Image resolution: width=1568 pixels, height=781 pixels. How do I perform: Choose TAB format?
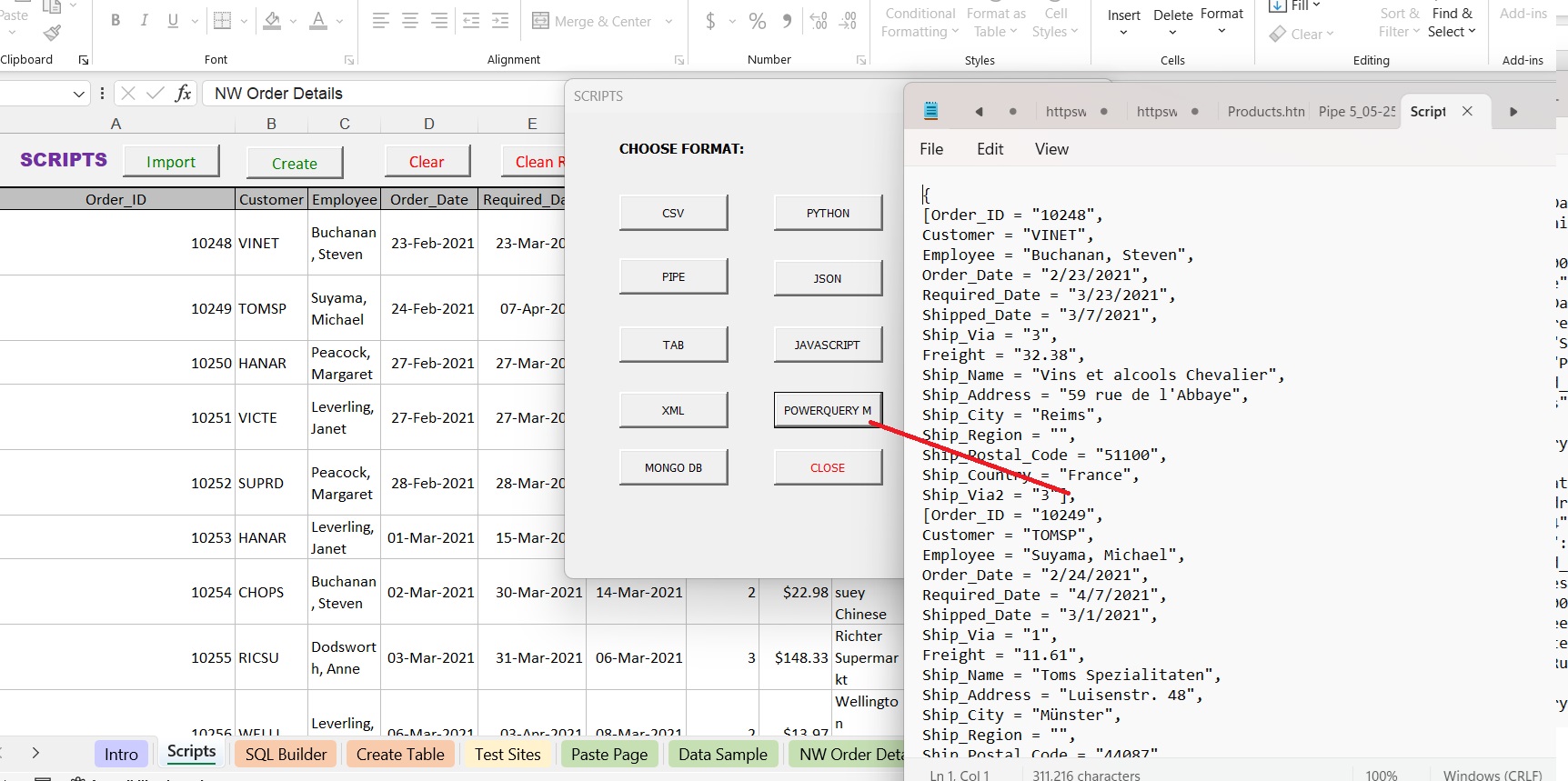click(x=673, y=345)
